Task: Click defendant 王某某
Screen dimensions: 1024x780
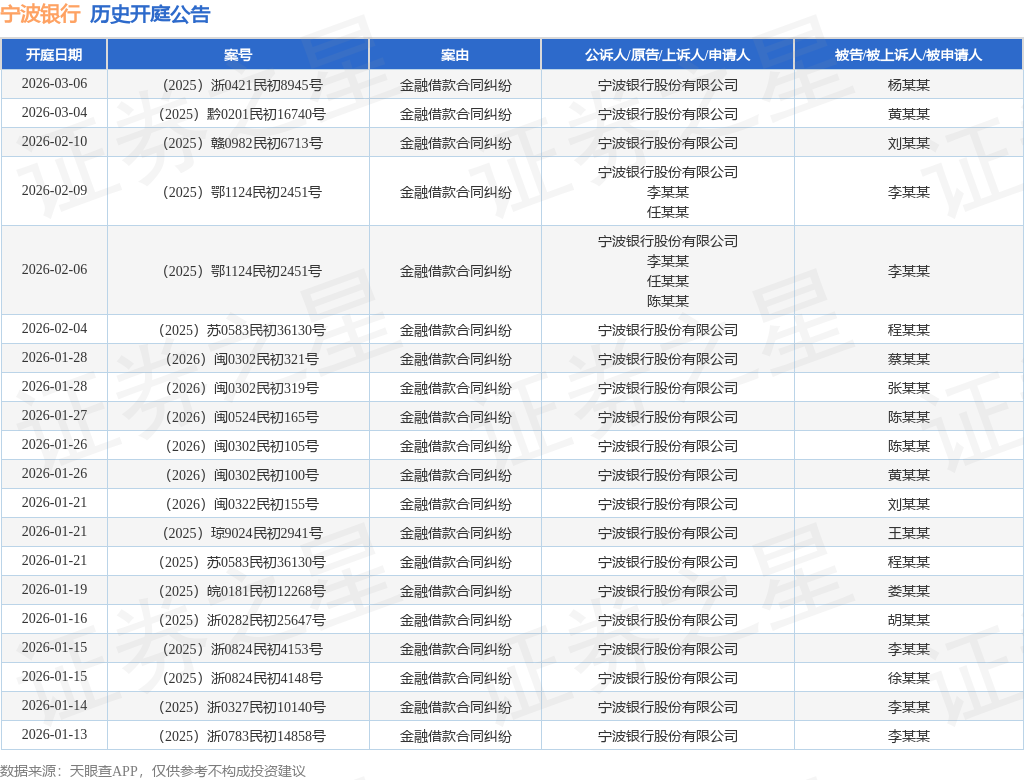Action: [908, 533]
